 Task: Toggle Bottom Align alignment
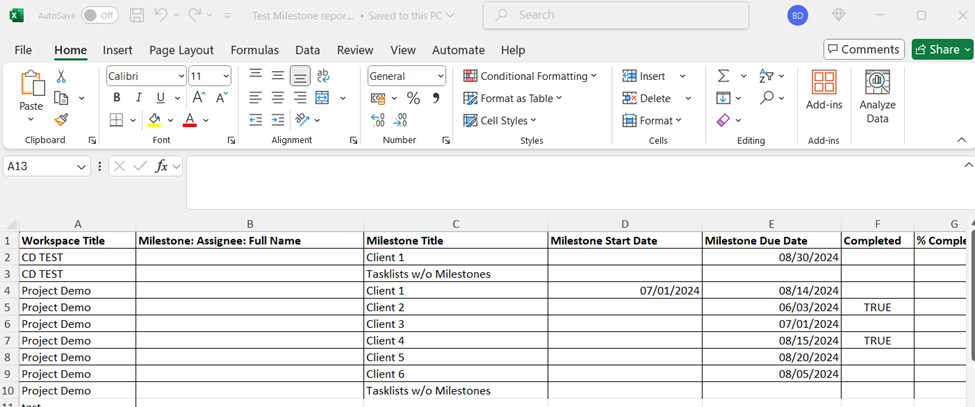pos(300,76)
